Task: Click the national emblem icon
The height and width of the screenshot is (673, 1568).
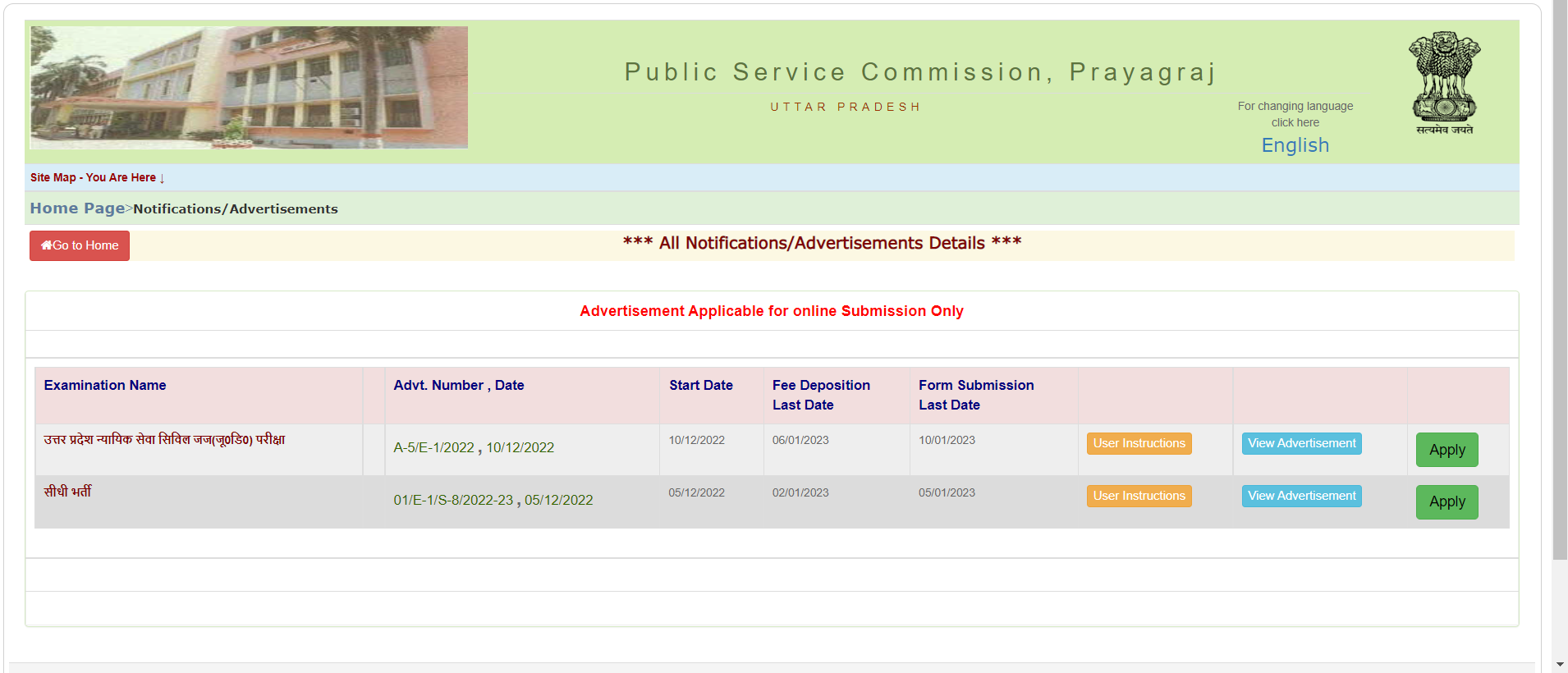Action: pos(1444,82)
